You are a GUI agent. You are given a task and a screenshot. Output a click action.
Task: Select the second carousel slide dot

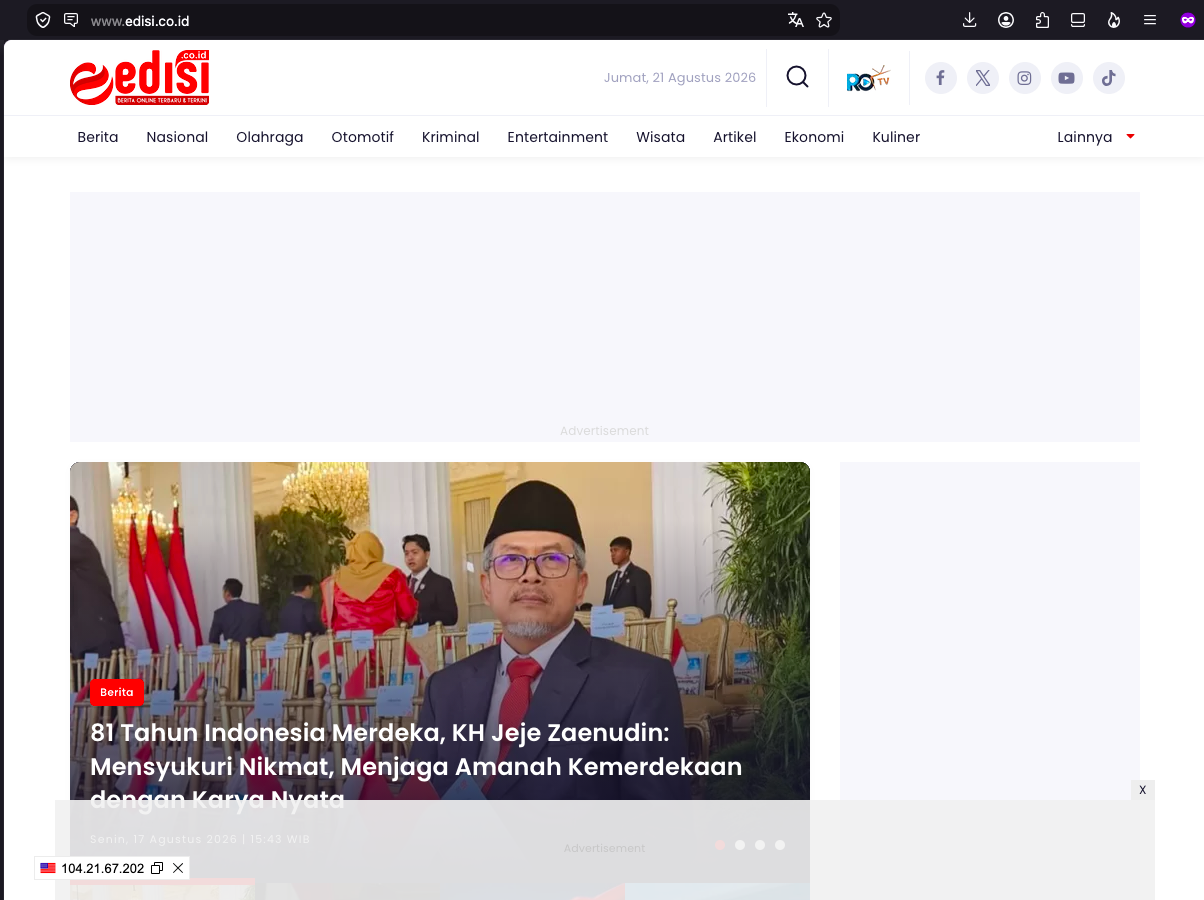[x=740, y=845]
